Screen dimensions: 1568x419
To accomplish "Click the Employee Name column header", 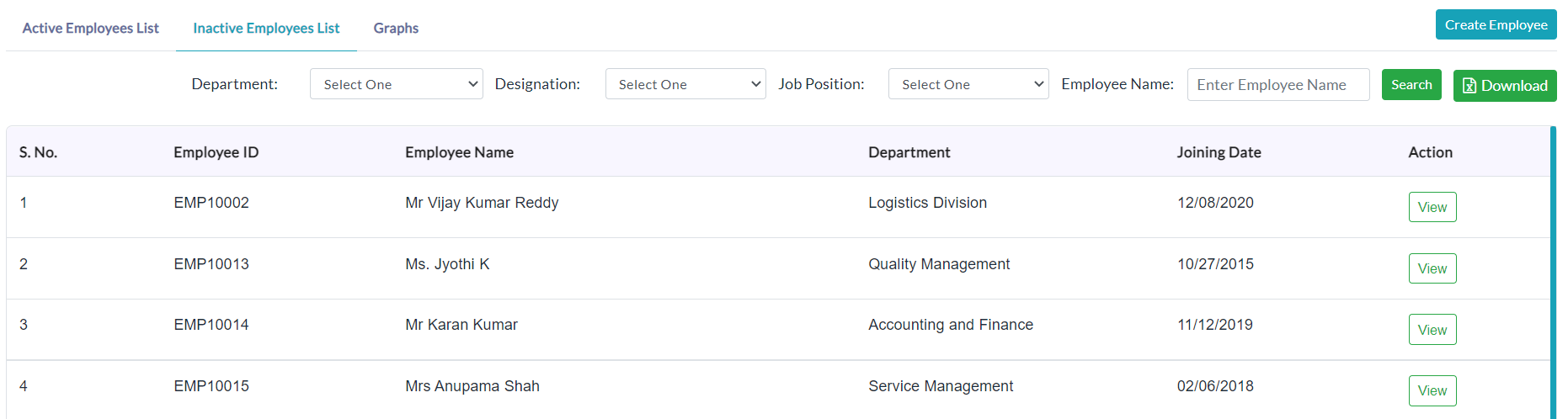I will click(x=459, y=152).
